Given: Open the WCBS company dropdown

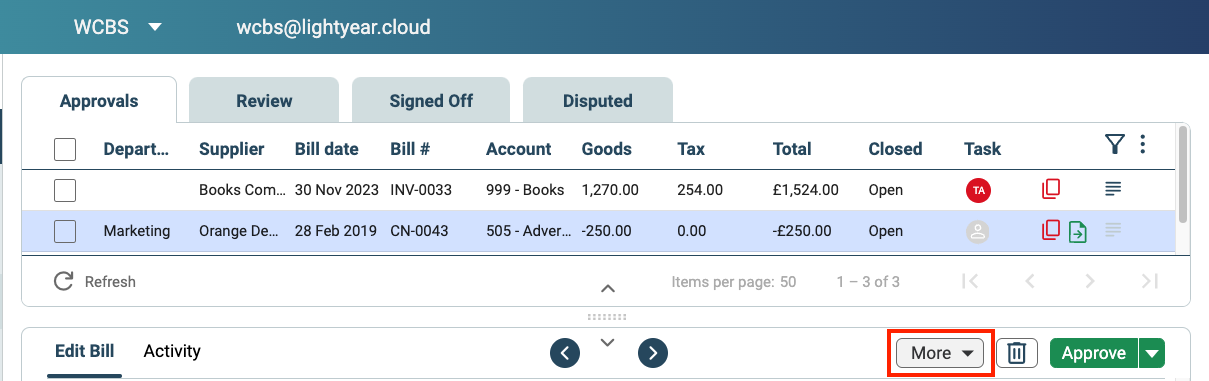Looking at the screenshot, I should point(117,27).
